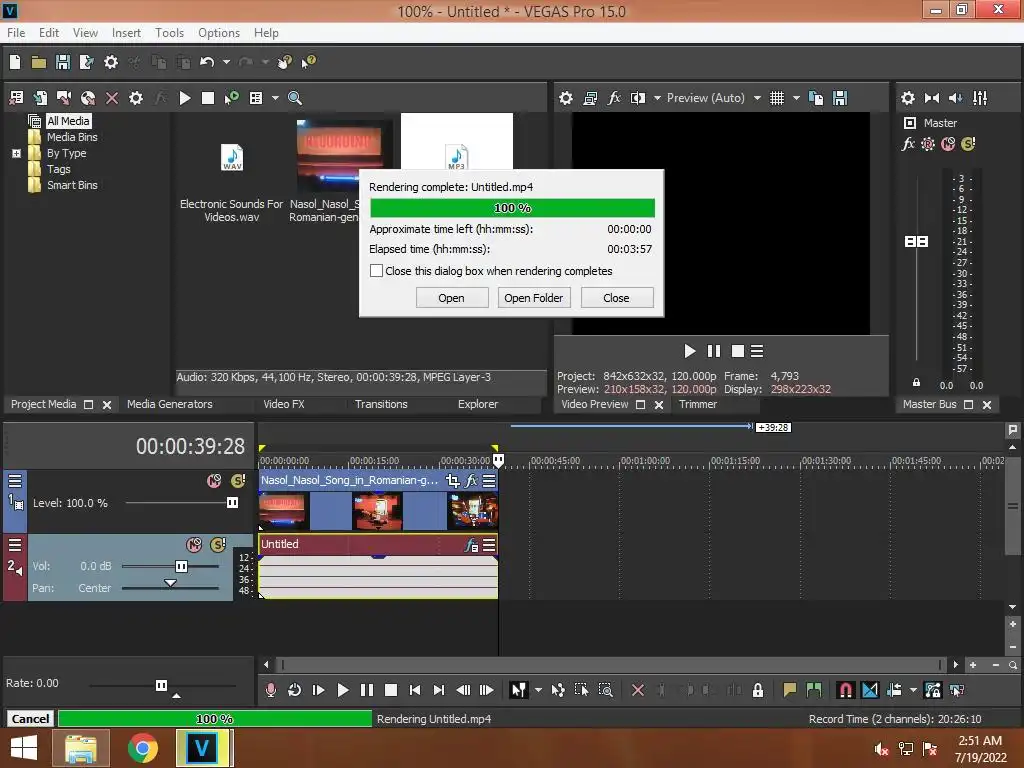
Task: Stop media preview in Project Media toolbar
Action: [208, 98]
